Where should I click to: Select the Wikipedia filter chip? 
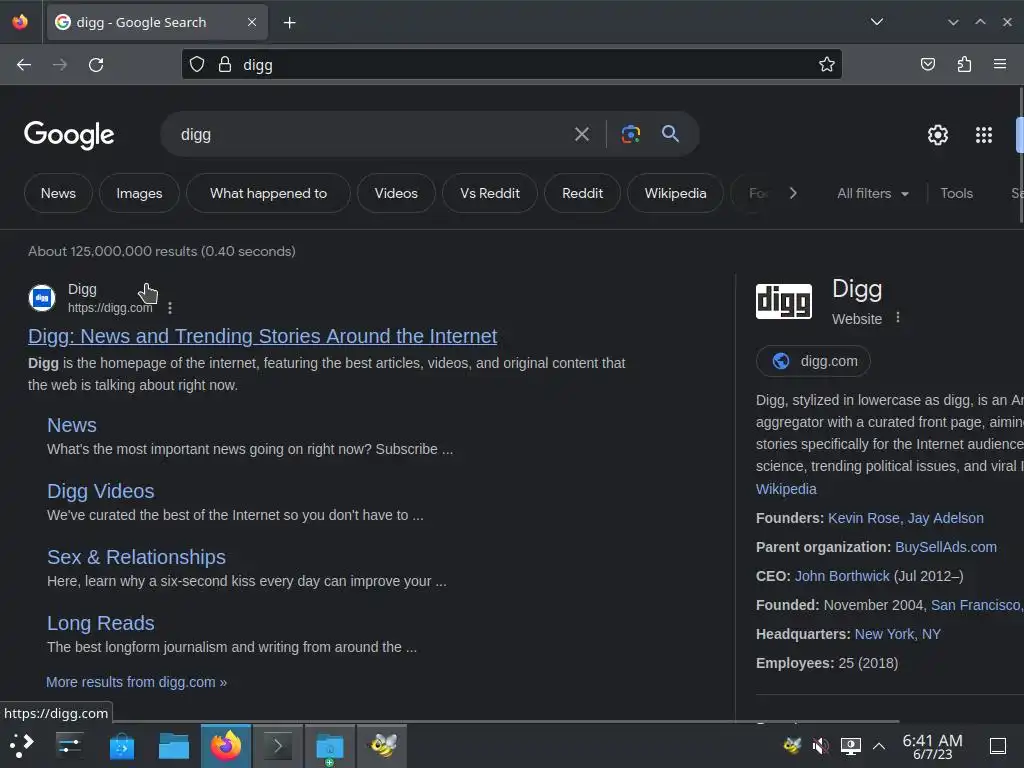tap(675, 193)
